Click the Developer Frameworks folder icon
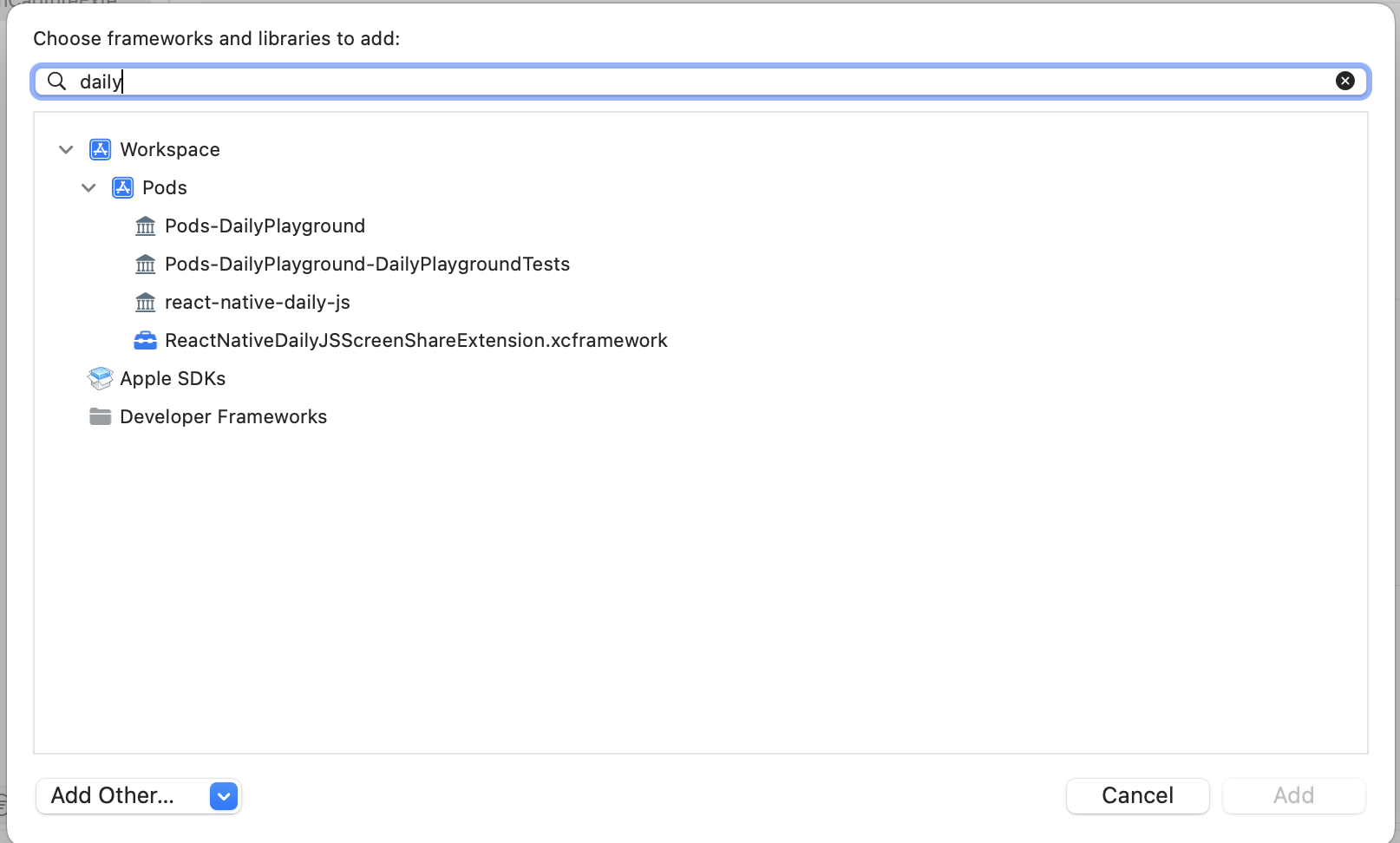 tap(101, 417)
